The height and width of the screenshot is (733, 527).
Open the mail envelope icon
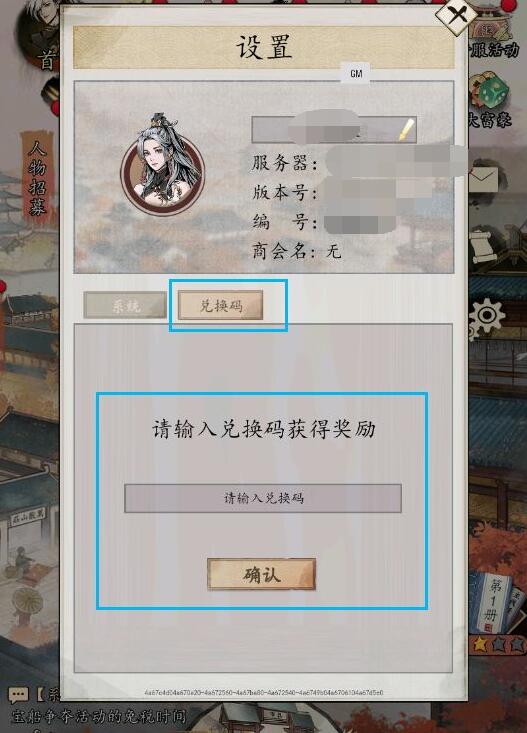pos(484,180)
